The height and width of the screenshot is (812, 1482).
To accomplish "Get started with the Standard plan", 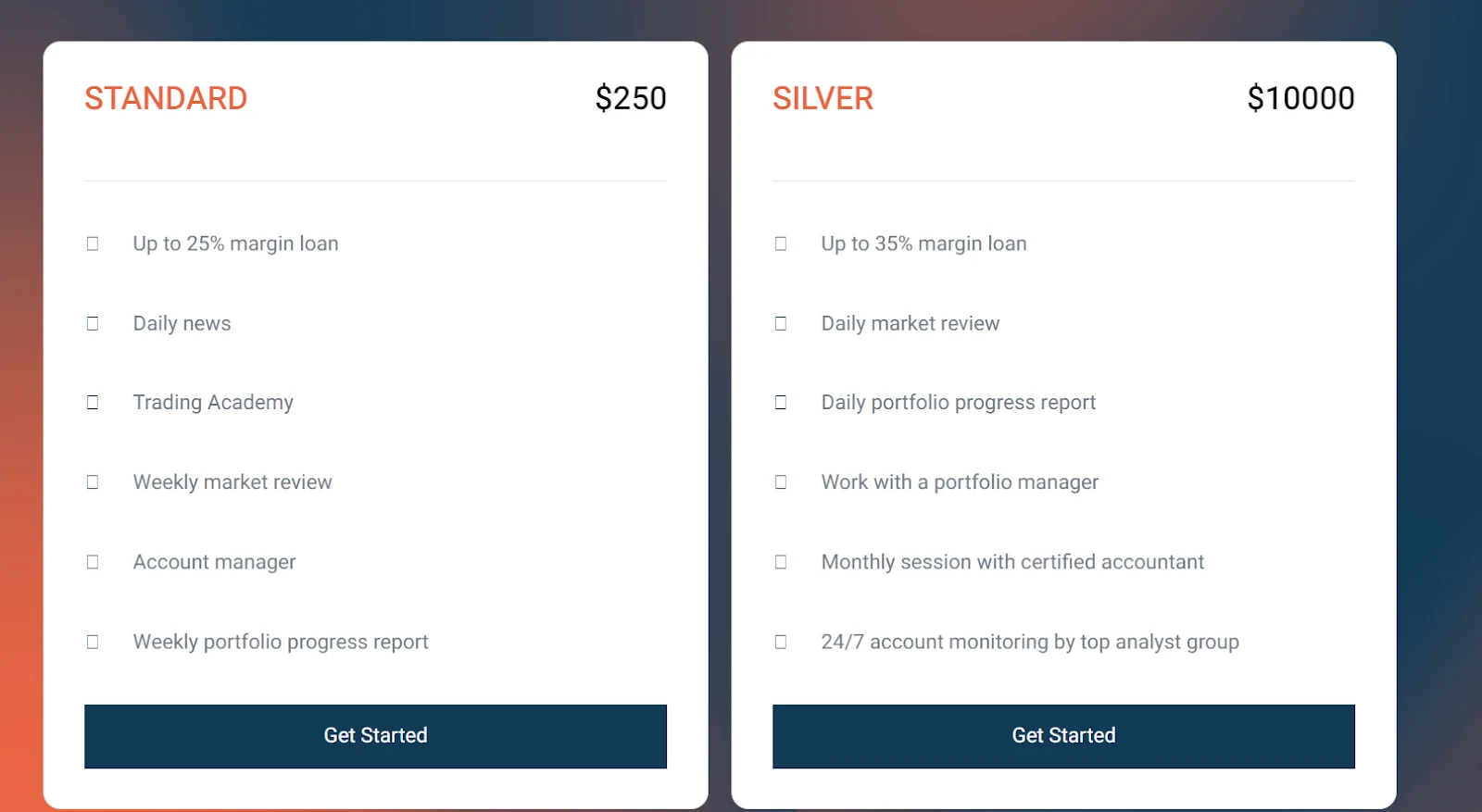I will point(375,736).
